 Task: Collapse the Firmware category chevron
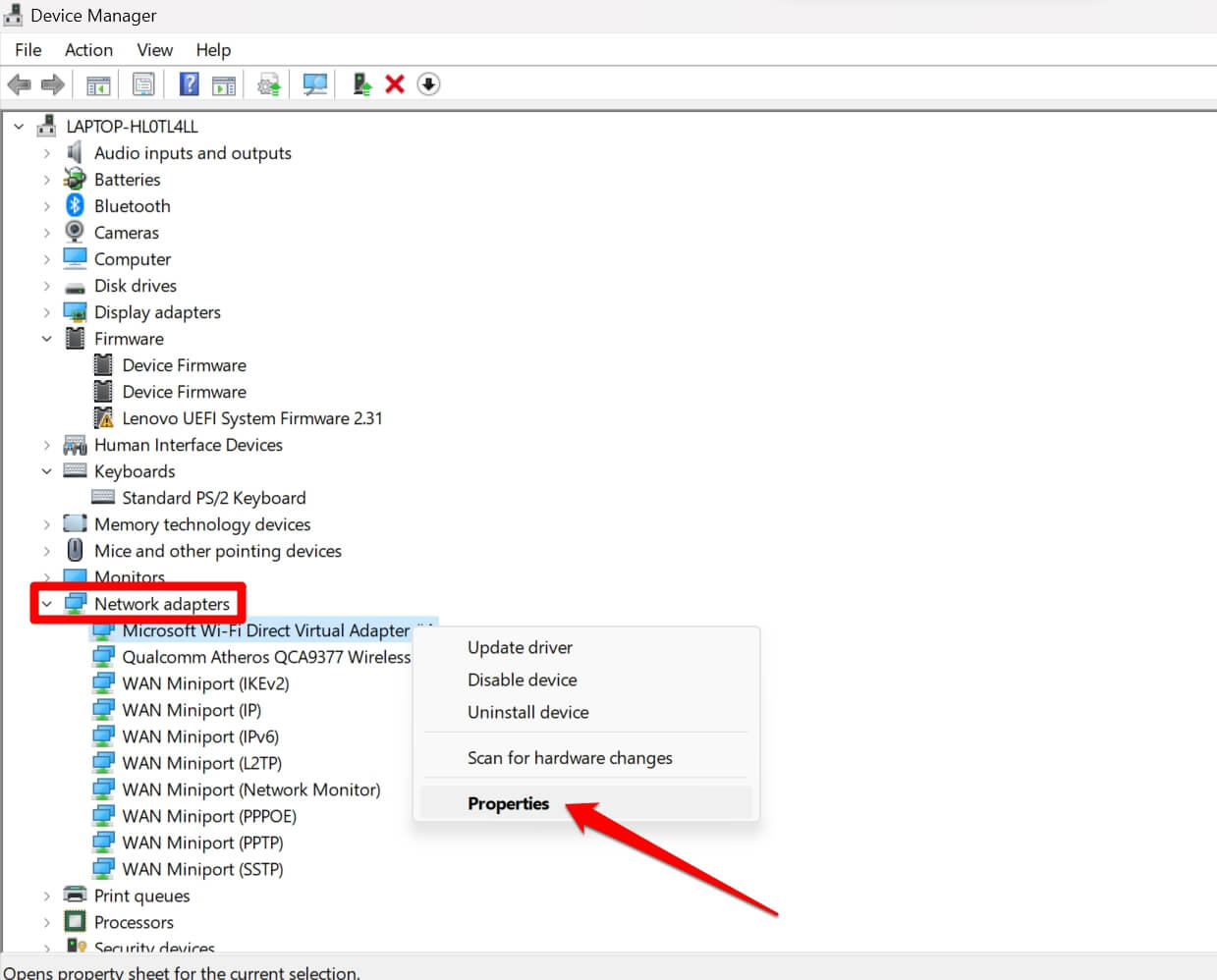pyautogui.click(x=46, y=339)
